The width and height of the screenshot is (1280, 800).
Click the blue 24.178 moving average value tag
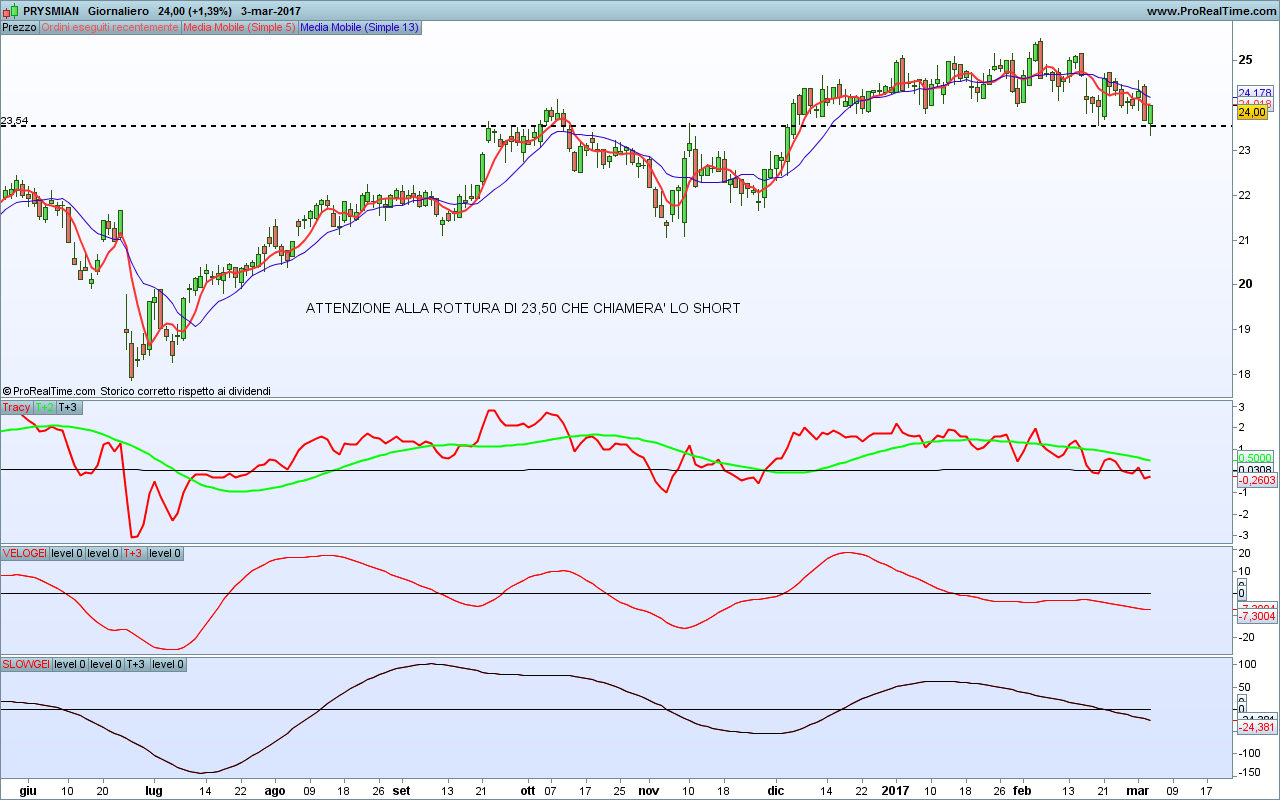(1254, 93)
